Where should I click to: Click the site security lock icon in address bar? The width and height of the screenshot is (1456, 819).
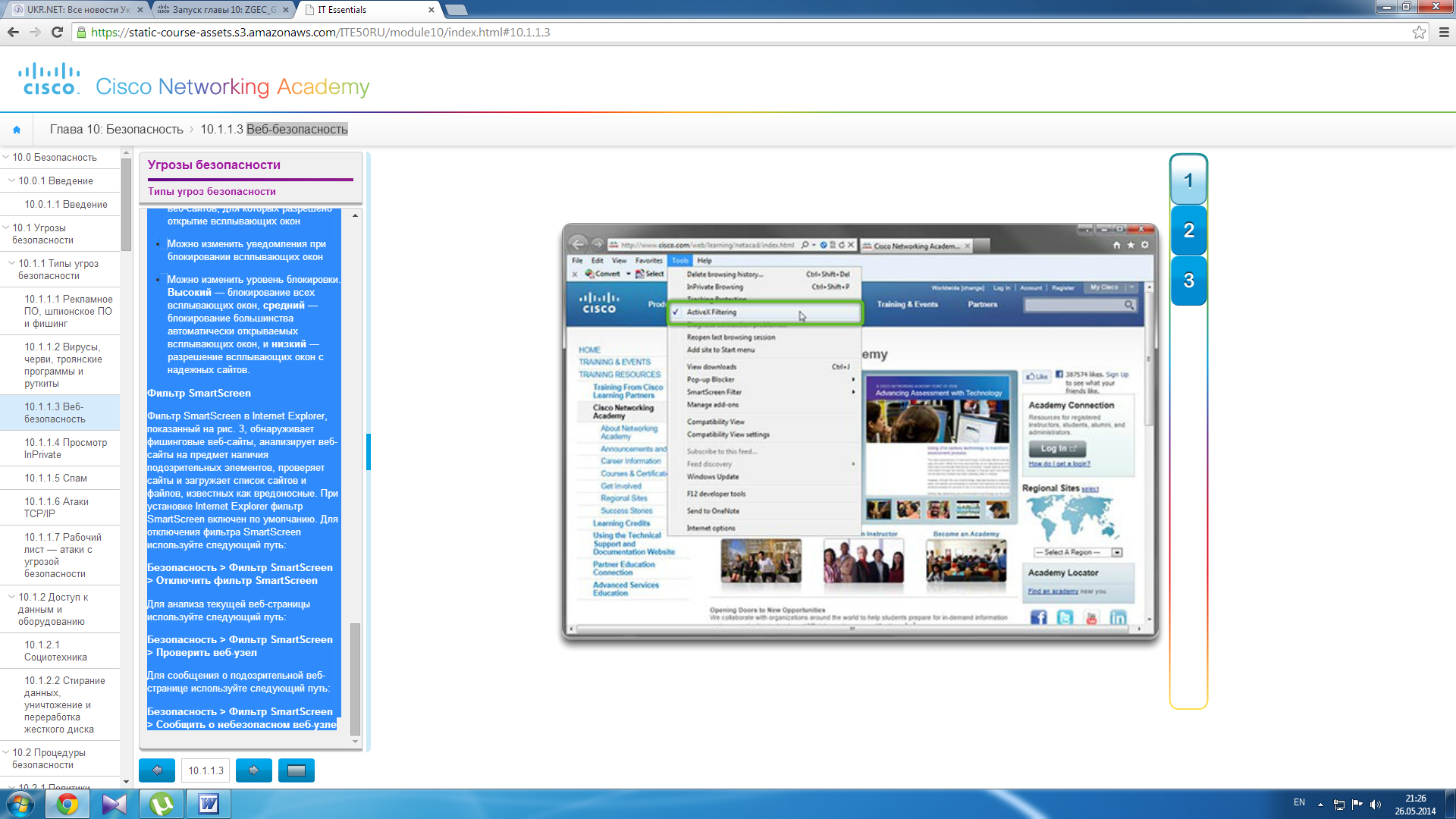click(x=81, y=33)
